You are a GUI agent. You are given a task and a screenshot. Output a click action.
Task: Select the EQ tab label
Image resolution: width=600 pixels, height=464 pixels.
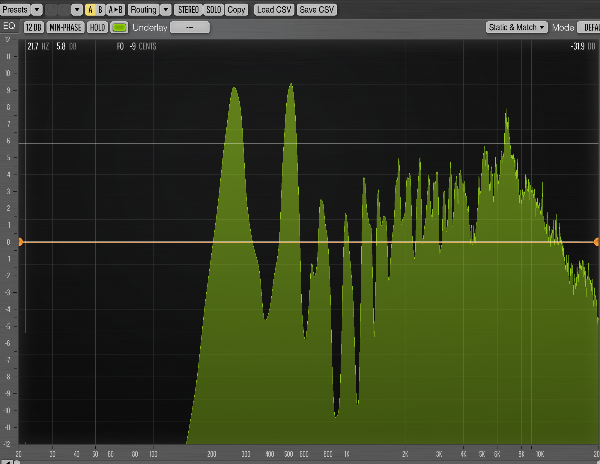tap(9, 26)
